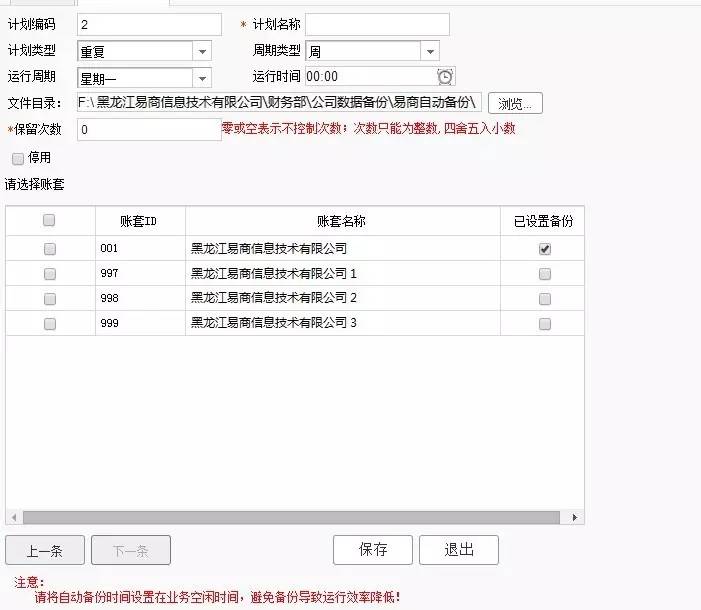This screenshot has width=701, height=610.
Task: Click the scrollbar left arrow
Action: click(14, 517)
